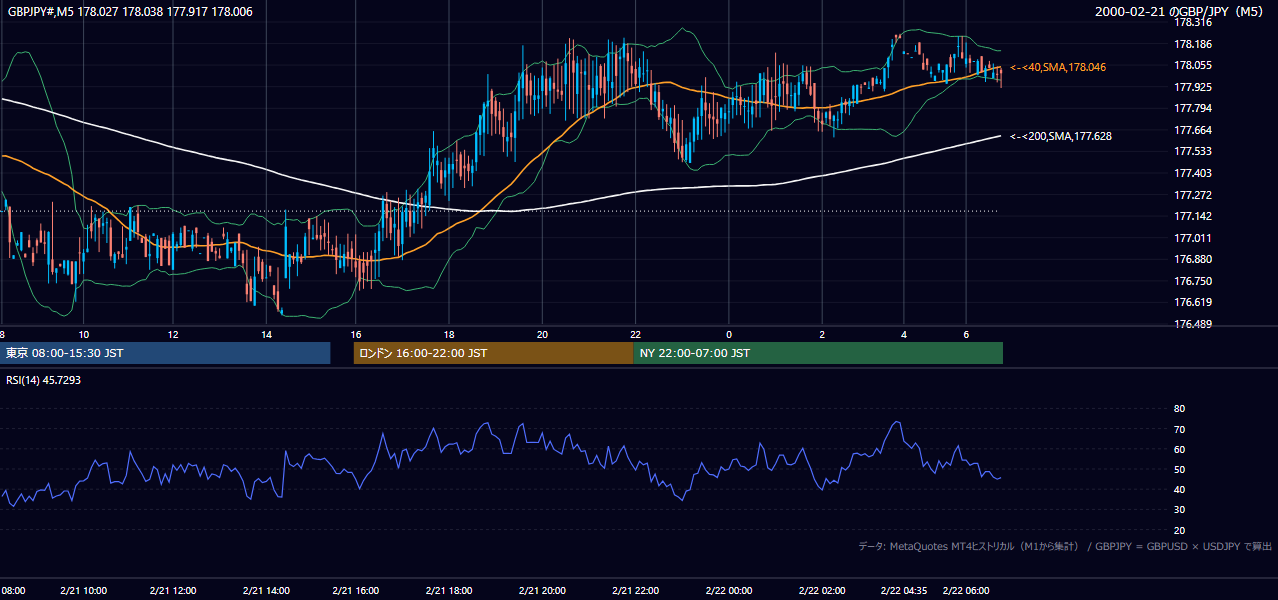Viewport: 1278px width, 600px height.
Task: Click the bottom axis 2/22 00:00 label
Action: 729,590
